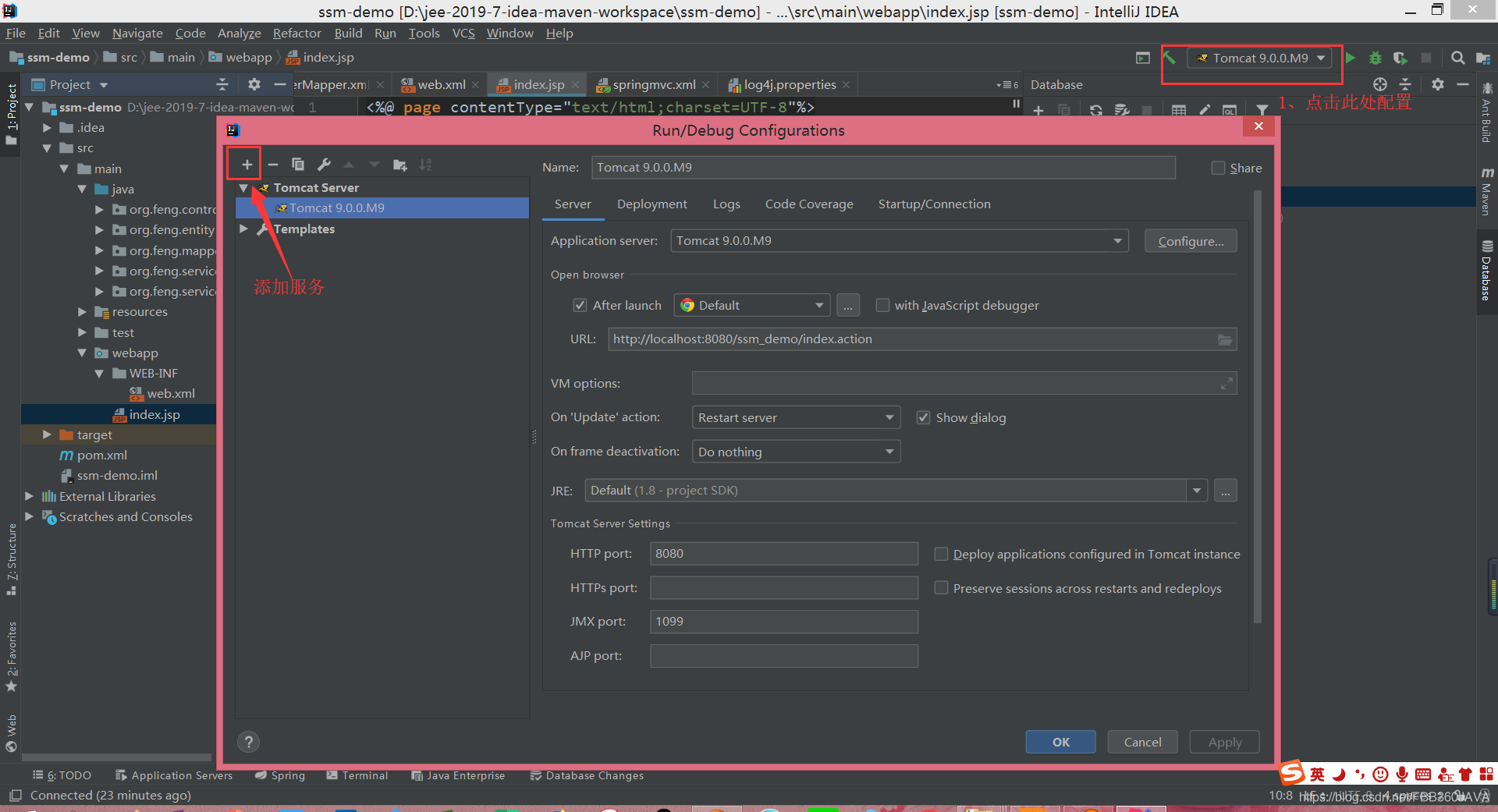Open edit templates wrench icon

pos(324,165)
